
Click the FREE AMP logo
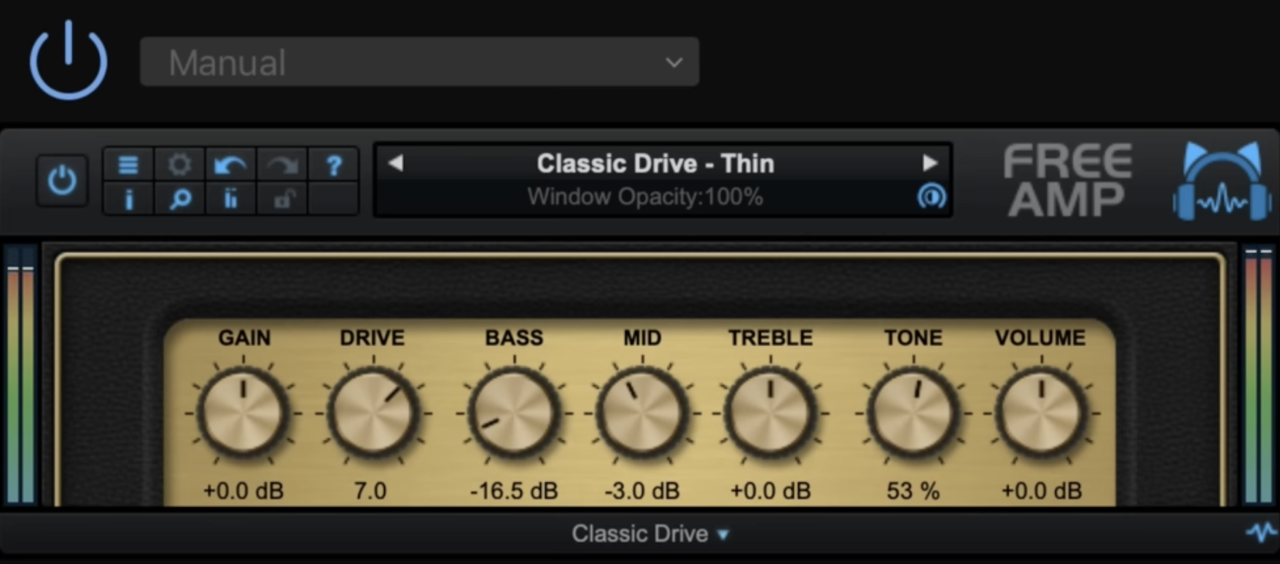tap(1067, 181)
